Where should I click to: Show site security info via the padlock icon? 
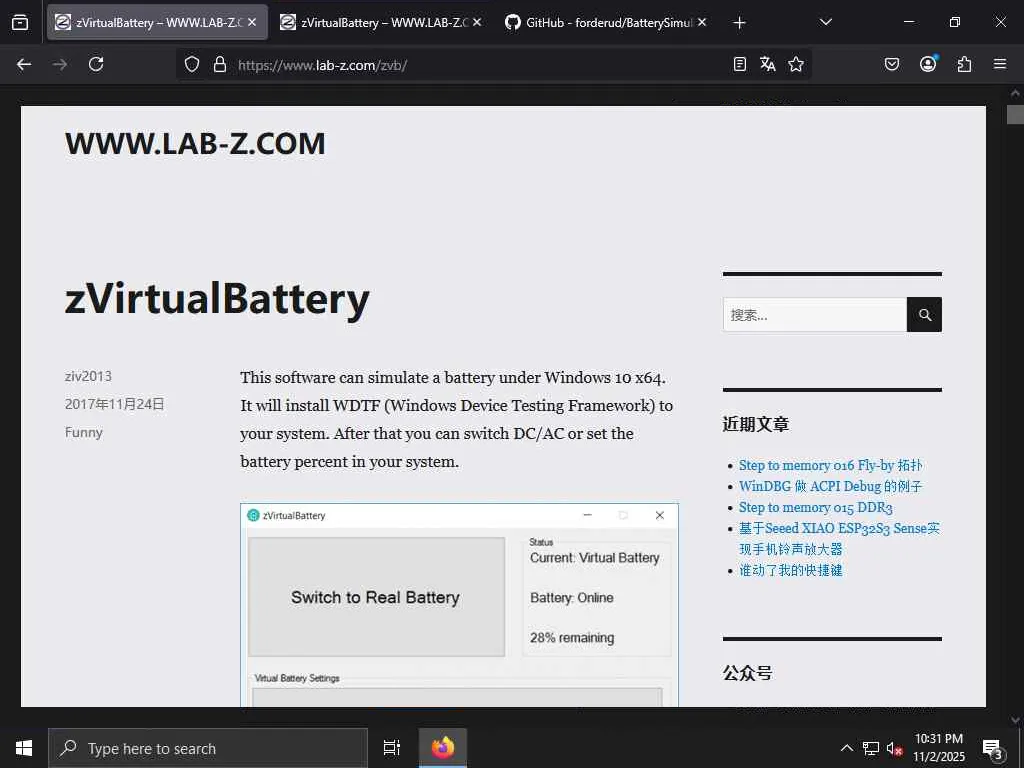pos(220,64)
